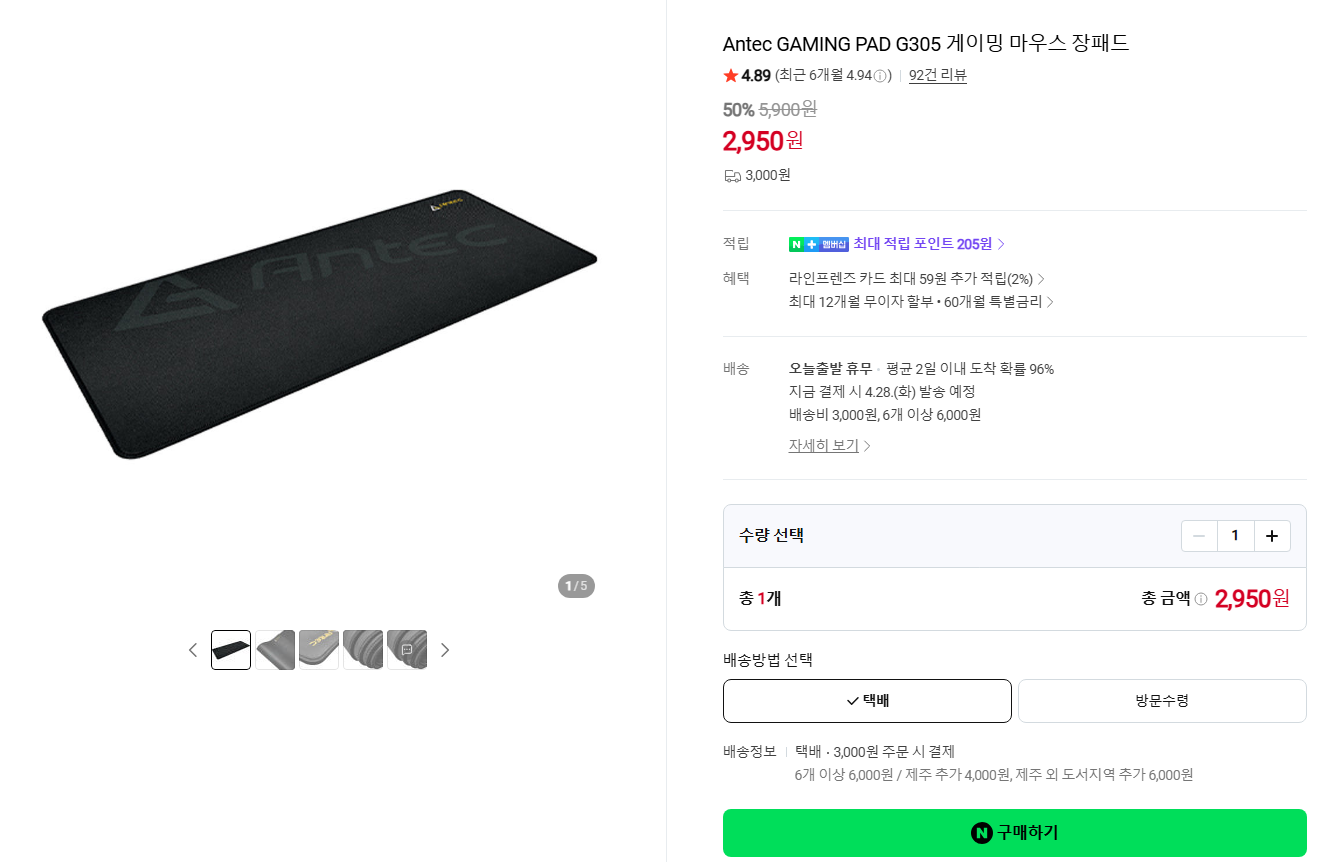1343x862 pixels.
Task: Decrease quantity with the − stepper
Action: point(1199,535)
